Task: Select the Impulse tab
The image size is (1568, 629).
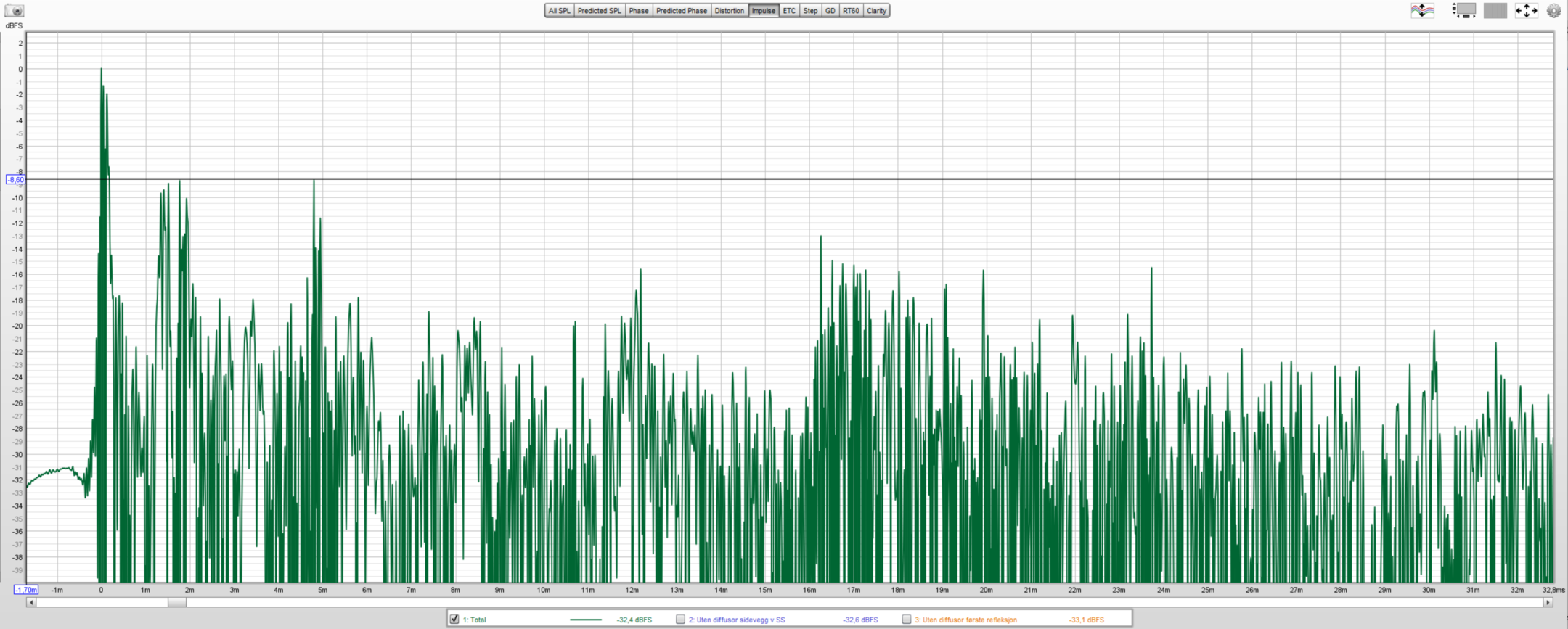Action: pos(763,10)
